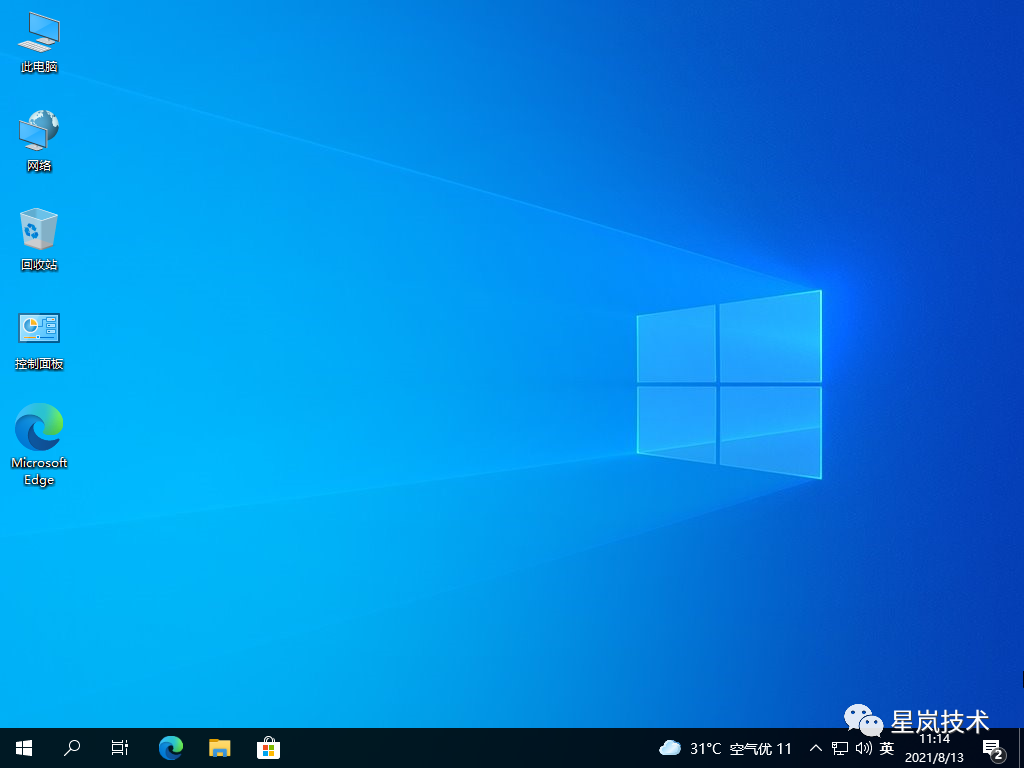This screenshot has width=1024, height=768.
Task: Launch Edge from the taskbar
Action: pos(170,747)
